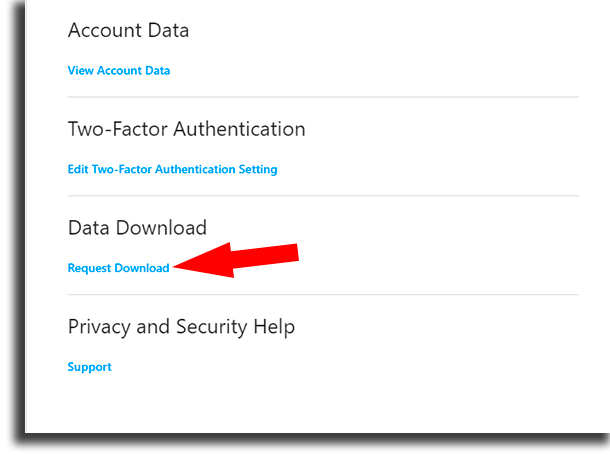Click the empty white area below Support
The height and width of the screenshot is (455, 610).
tap(311, 404)
